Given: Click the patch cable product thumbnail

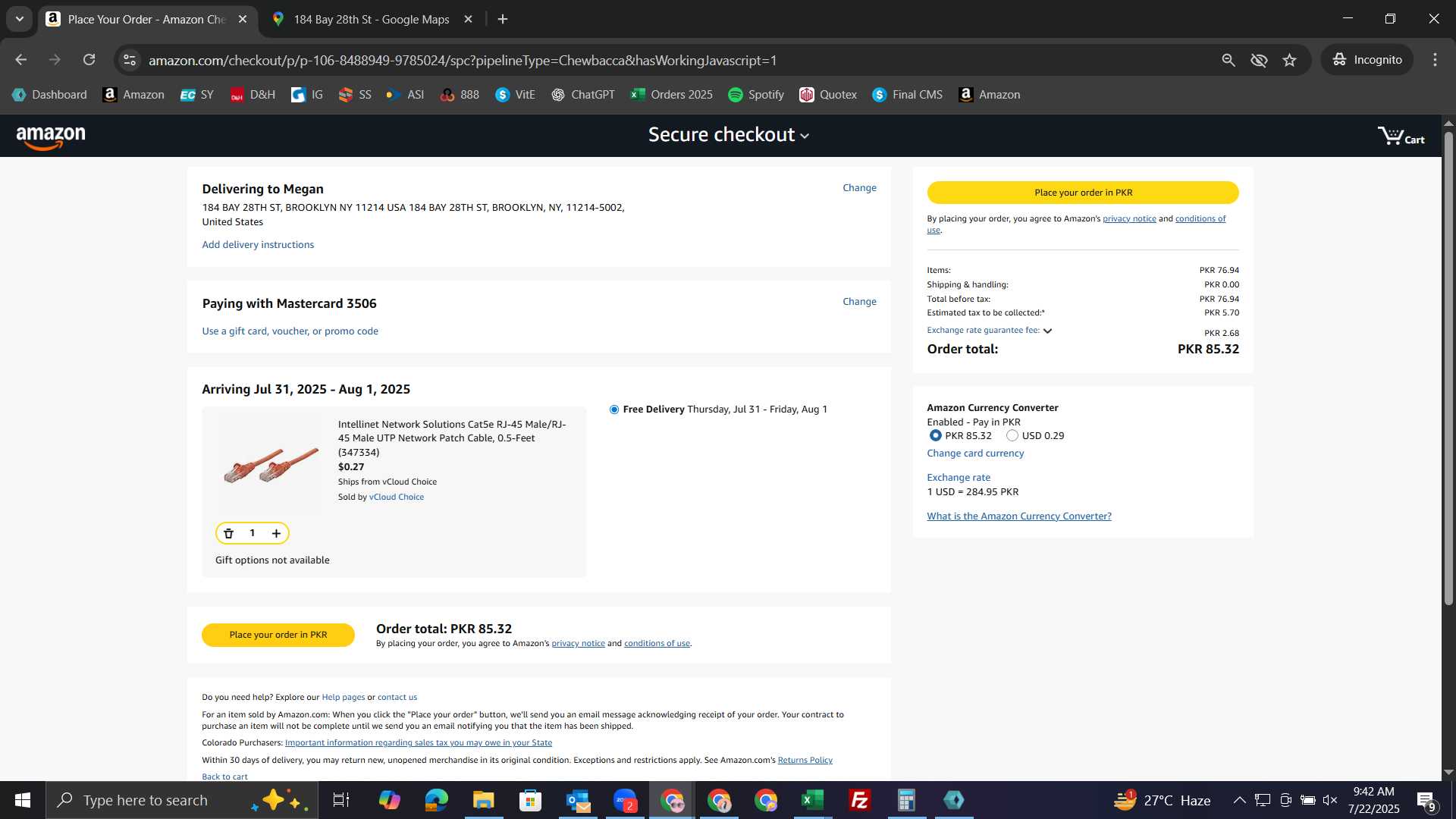Looking at the screenshot, I should (x=271, y=464).
